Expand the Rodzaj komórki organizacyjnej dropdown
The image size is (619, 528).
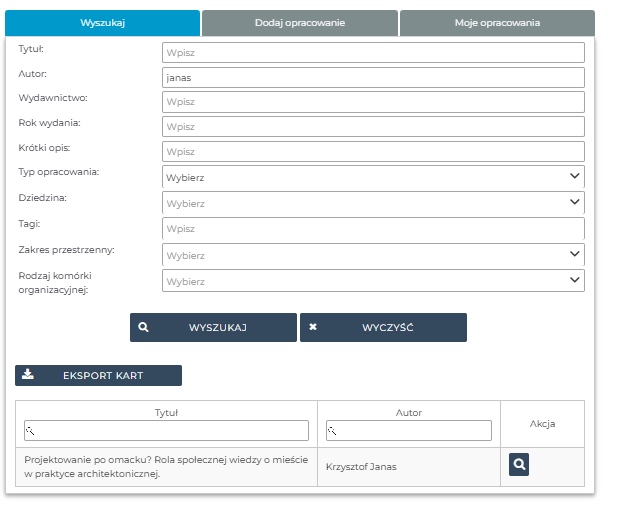[372, 281]
